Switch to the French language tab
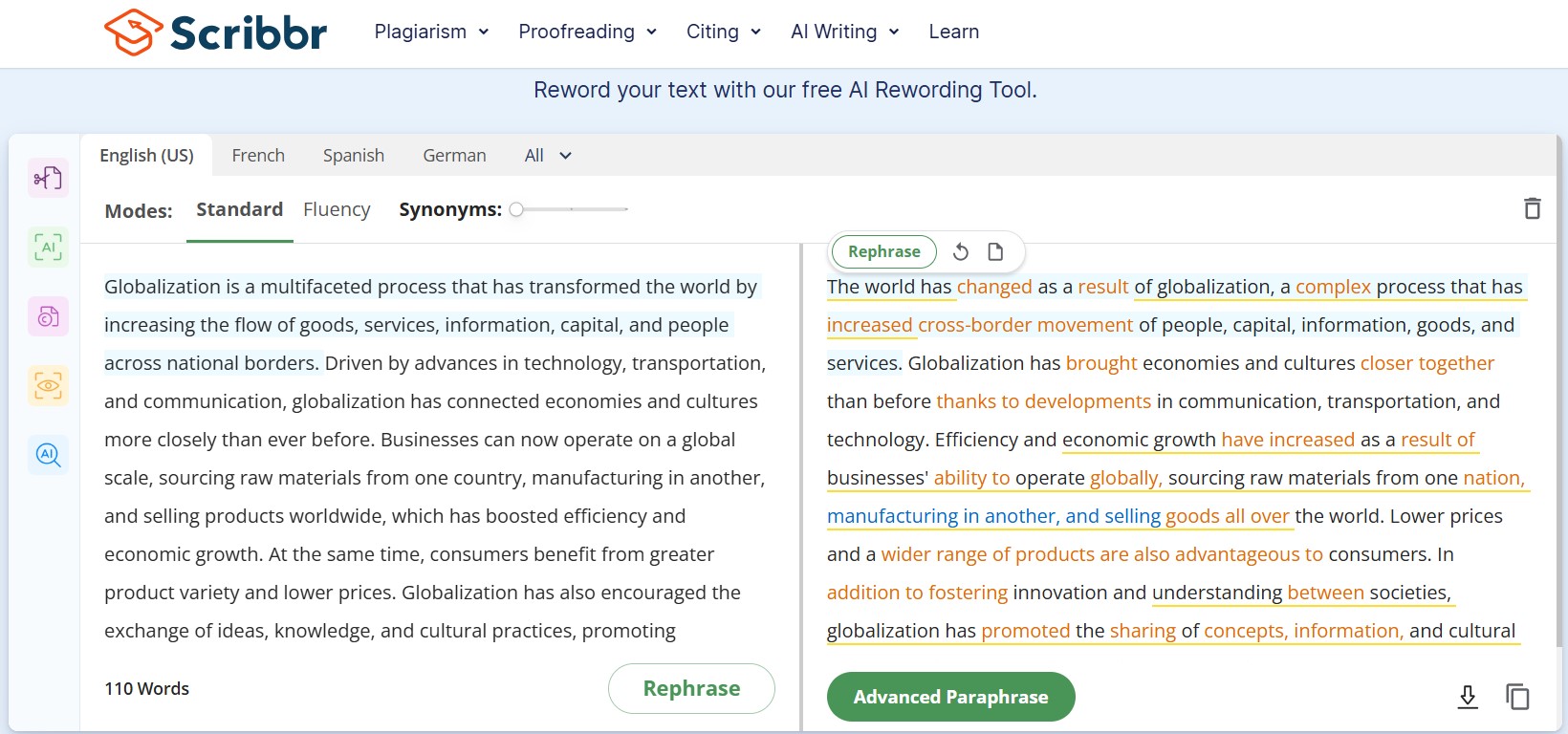Screen dimensions: 1568x734 (258, 156)
